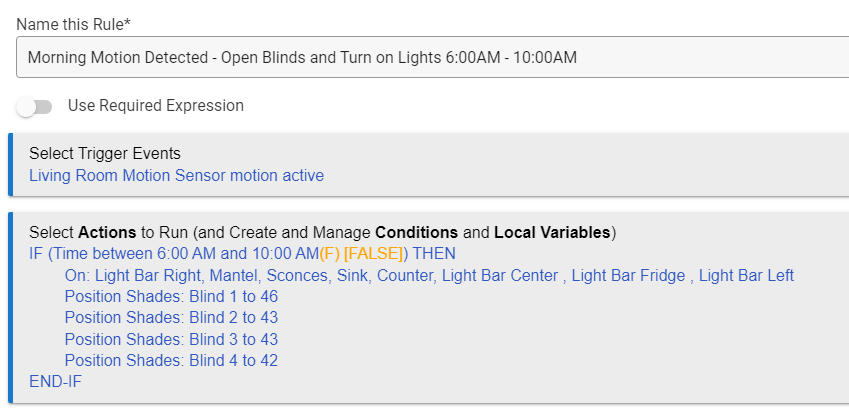Select the 'Blind 1 to 46' shade action

tap(171, 296)
